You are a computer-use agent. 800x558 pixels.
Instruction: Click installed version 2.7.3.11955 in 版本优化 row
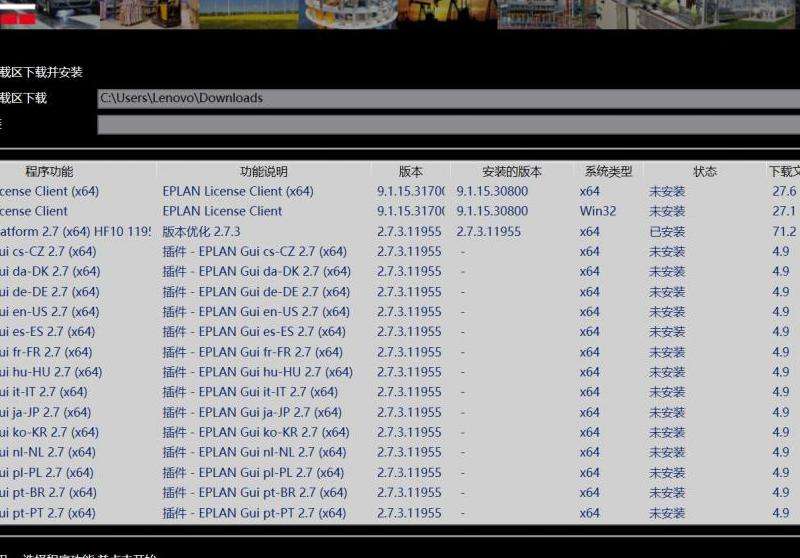[x=488, y=232]
